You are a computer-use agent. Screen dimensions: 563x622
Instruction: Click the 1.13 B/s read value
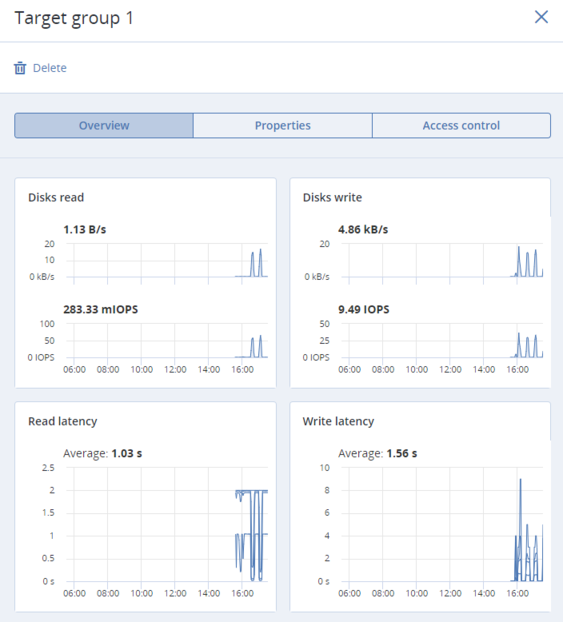click(85, 230)
